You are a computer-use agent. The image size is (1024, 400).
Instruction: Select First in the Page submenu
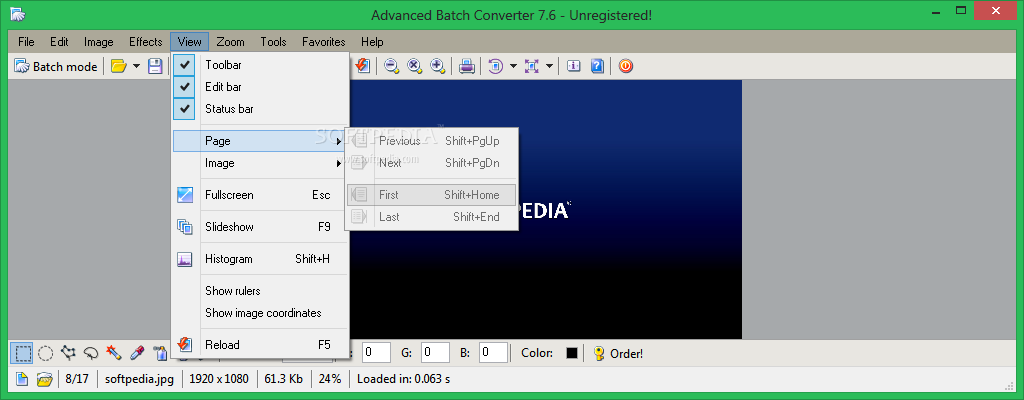click(x=432, y=195)
